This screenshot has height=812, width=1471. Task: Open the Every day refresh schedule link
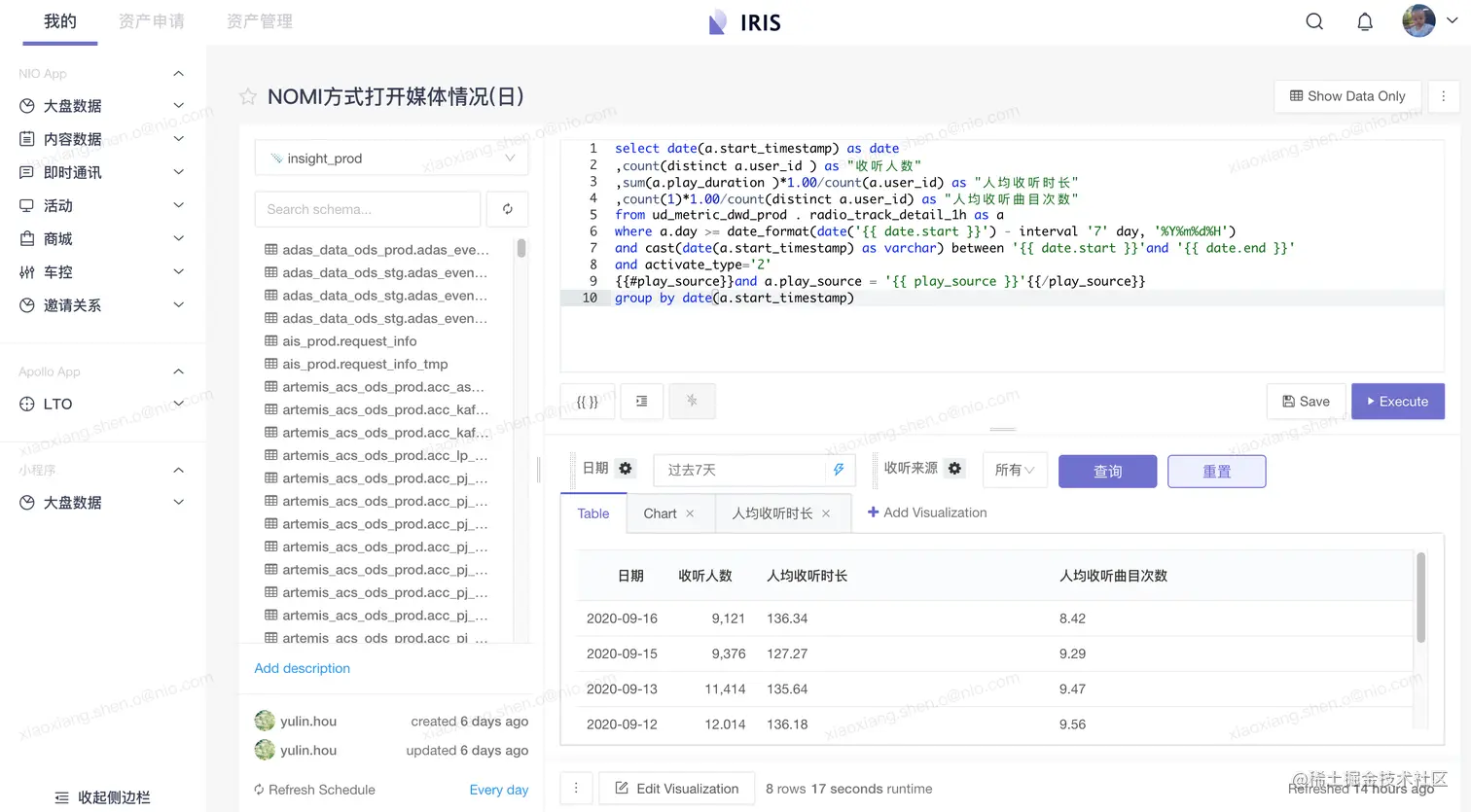click(499, 790)
